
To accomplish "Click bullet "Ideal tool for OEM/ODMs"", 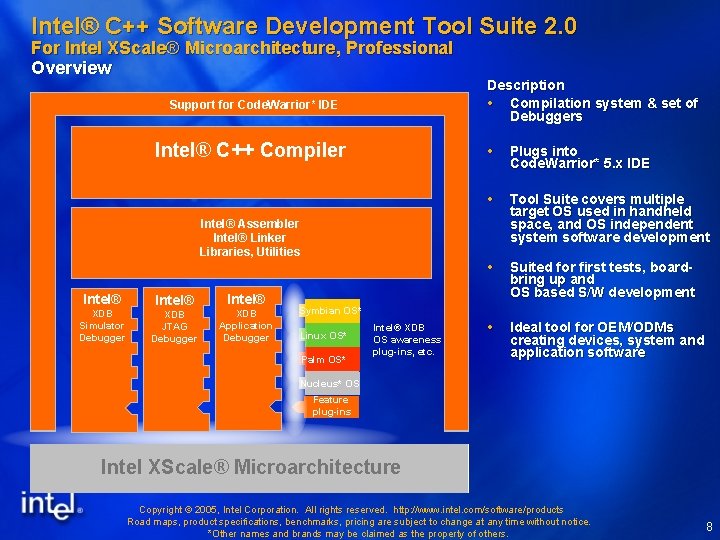I will point(607,340).
